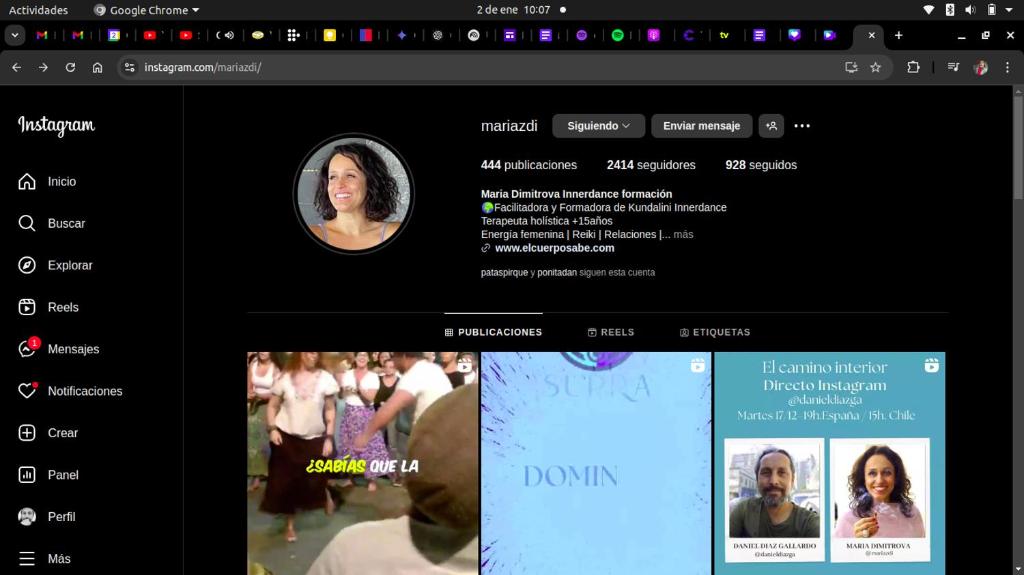Switch to the REELS tab
1024x575 pixels.
pos(611,332)
